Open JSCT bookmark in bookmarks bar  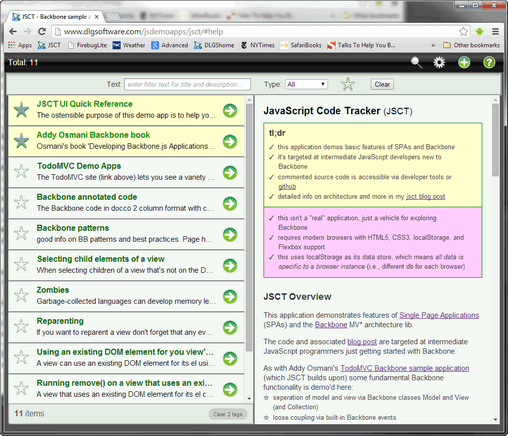click(49, 45)
